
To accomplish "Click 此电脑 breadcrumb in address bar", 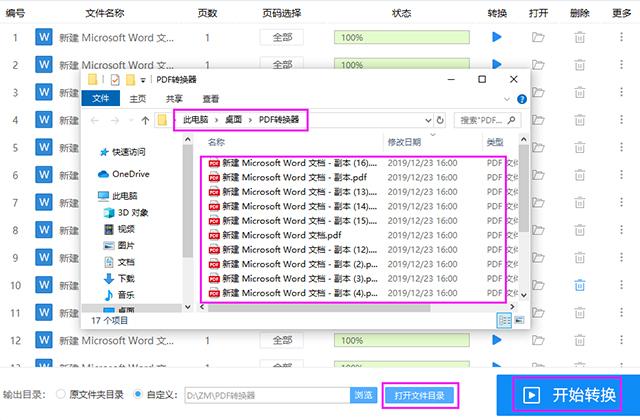I will point(196,120).
